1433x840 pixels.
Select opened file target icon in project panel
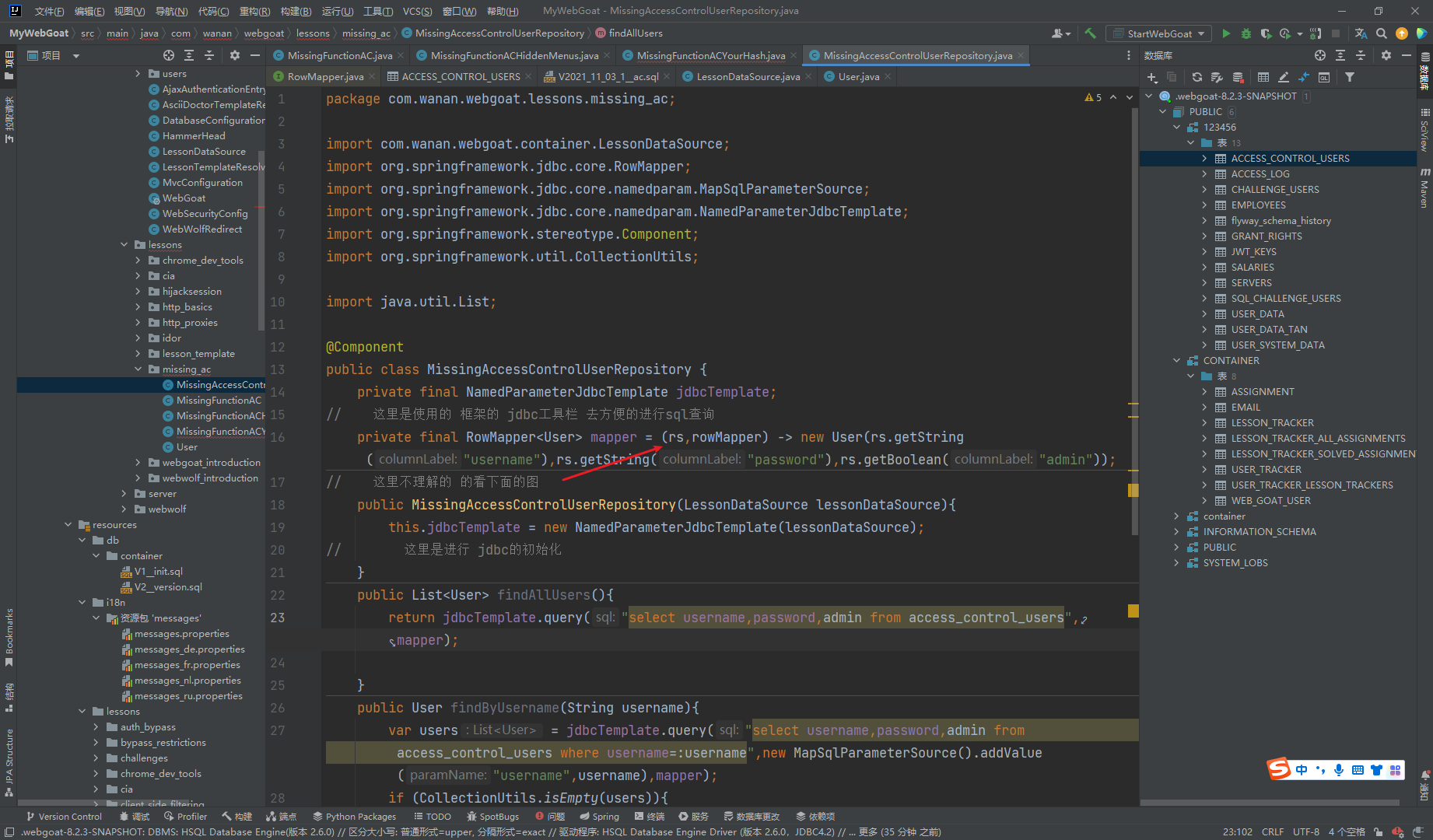pos(169,55)
